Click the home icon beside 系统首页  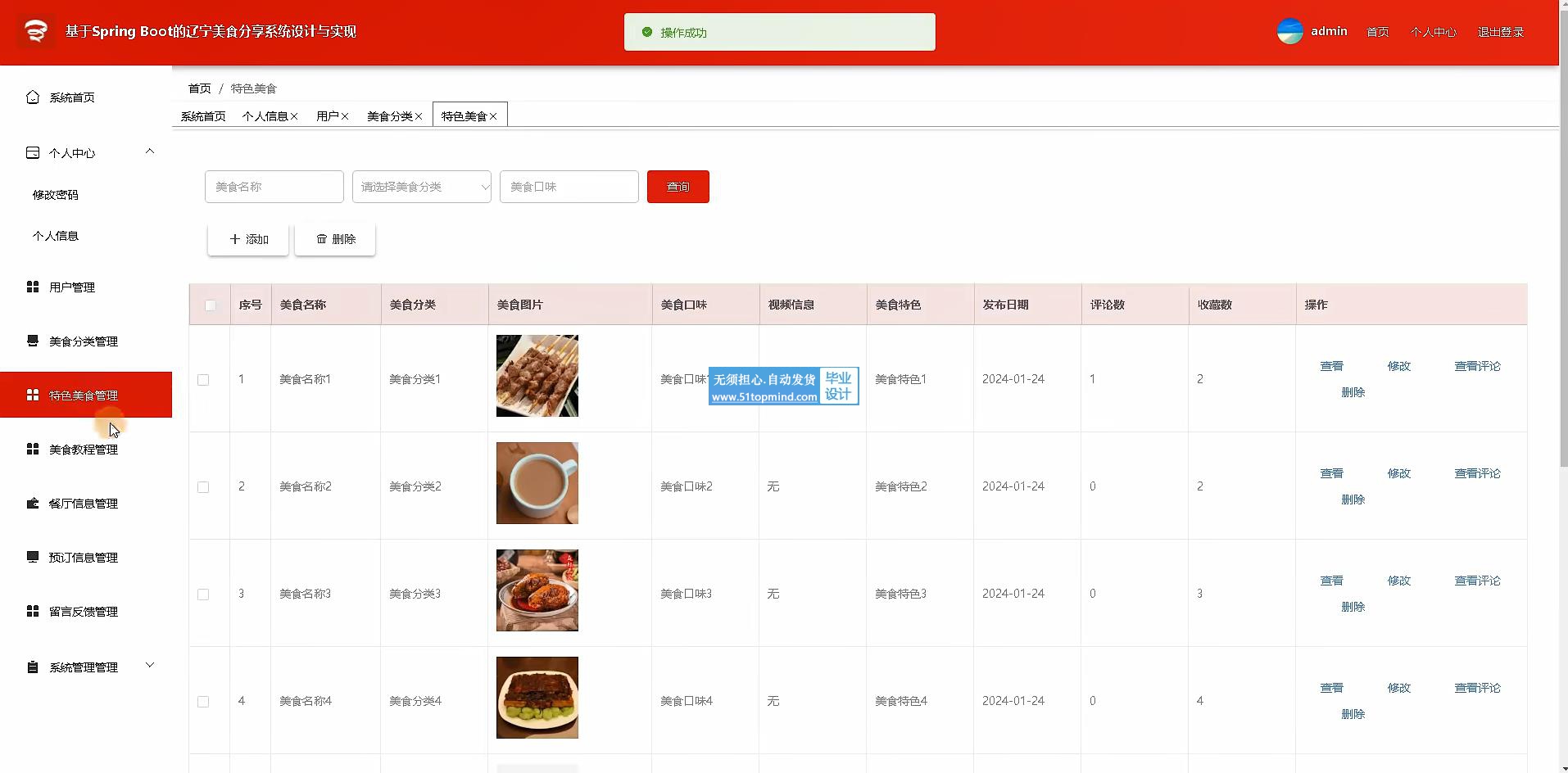coord(33,97)
